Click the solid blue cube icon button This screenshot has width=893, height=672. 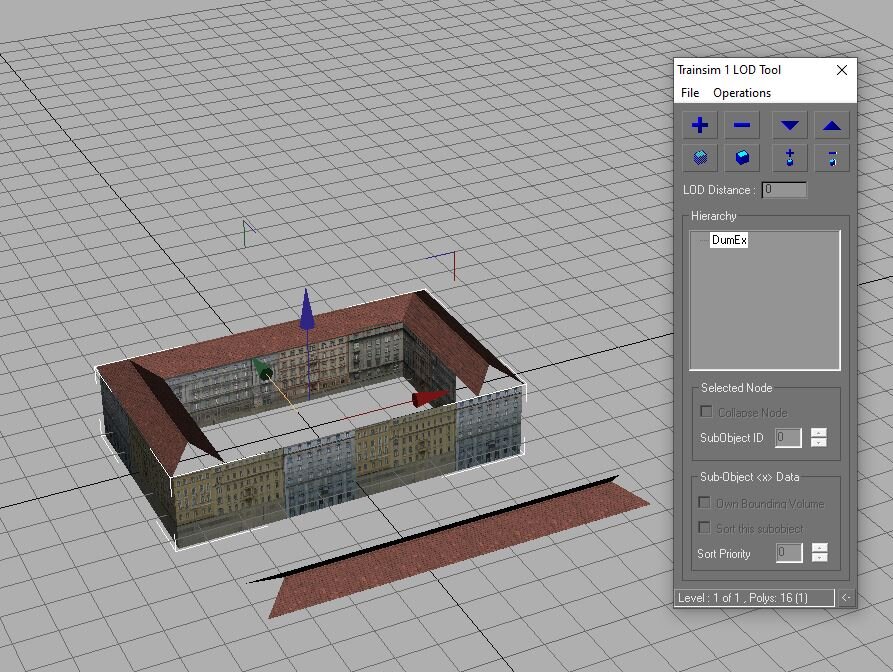tap(742, 158)
